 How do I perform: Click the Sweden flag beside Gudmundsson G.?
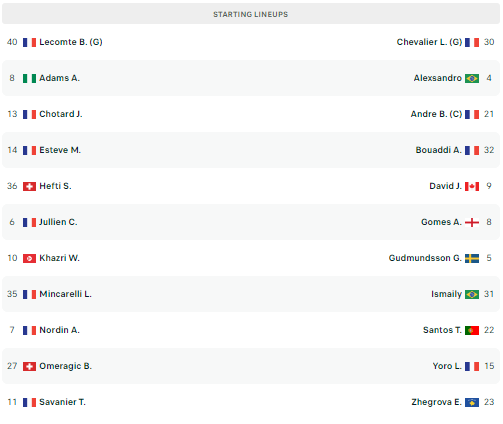472,258
